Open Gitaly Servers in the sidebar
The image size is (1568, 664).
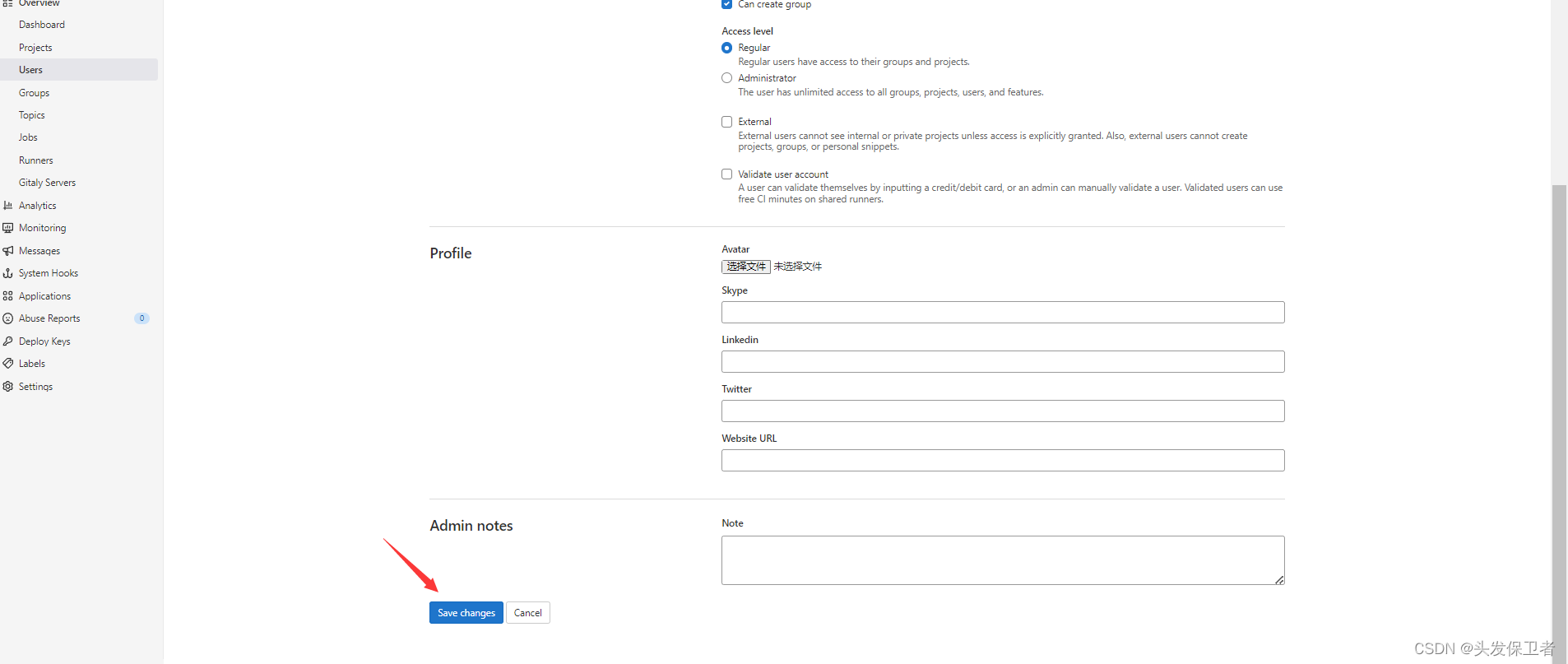[x=79, y=183]
